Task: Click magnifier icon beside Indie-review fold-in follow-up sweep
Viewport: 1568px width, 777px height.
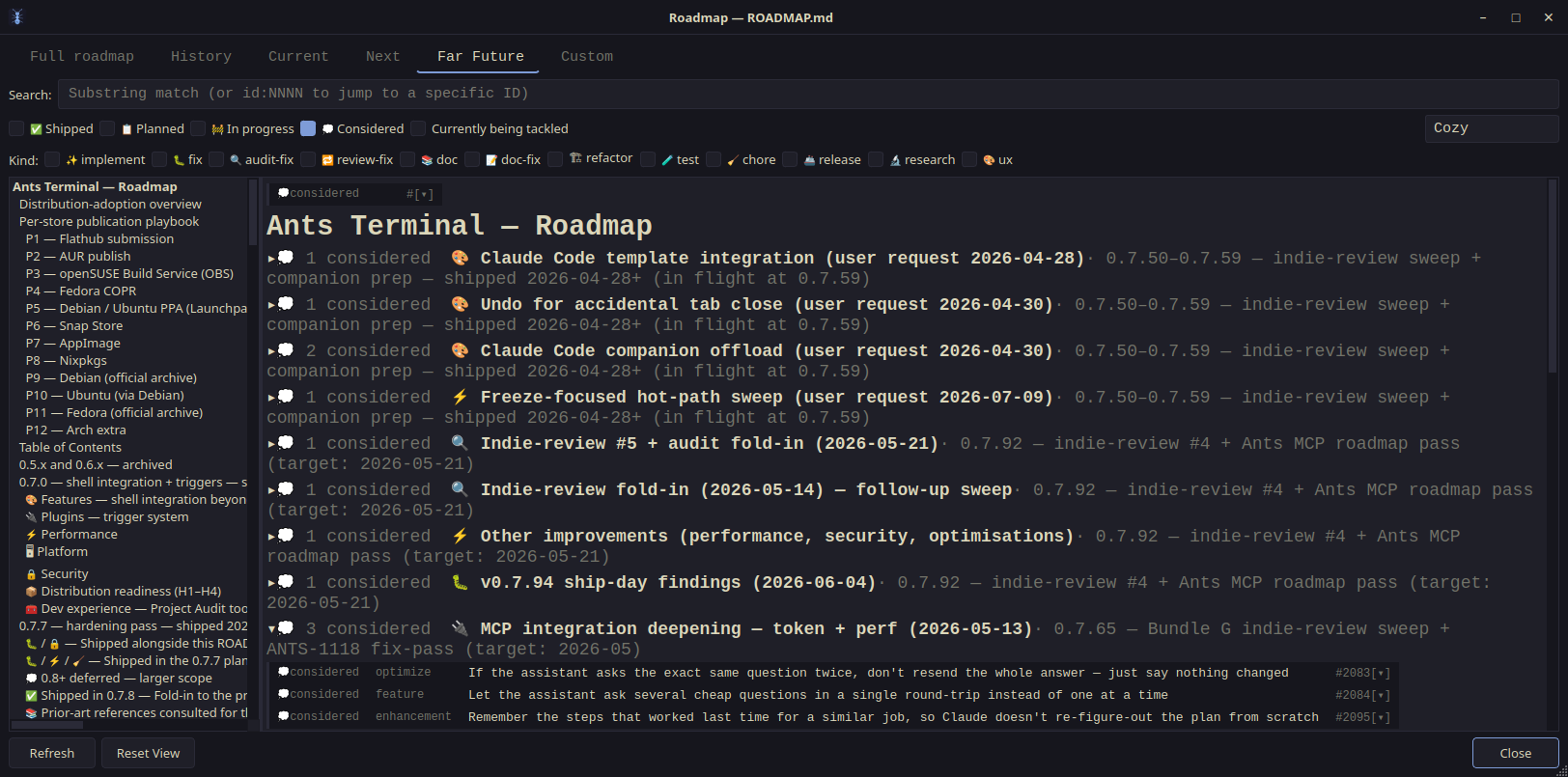Action: coord(460,490)
